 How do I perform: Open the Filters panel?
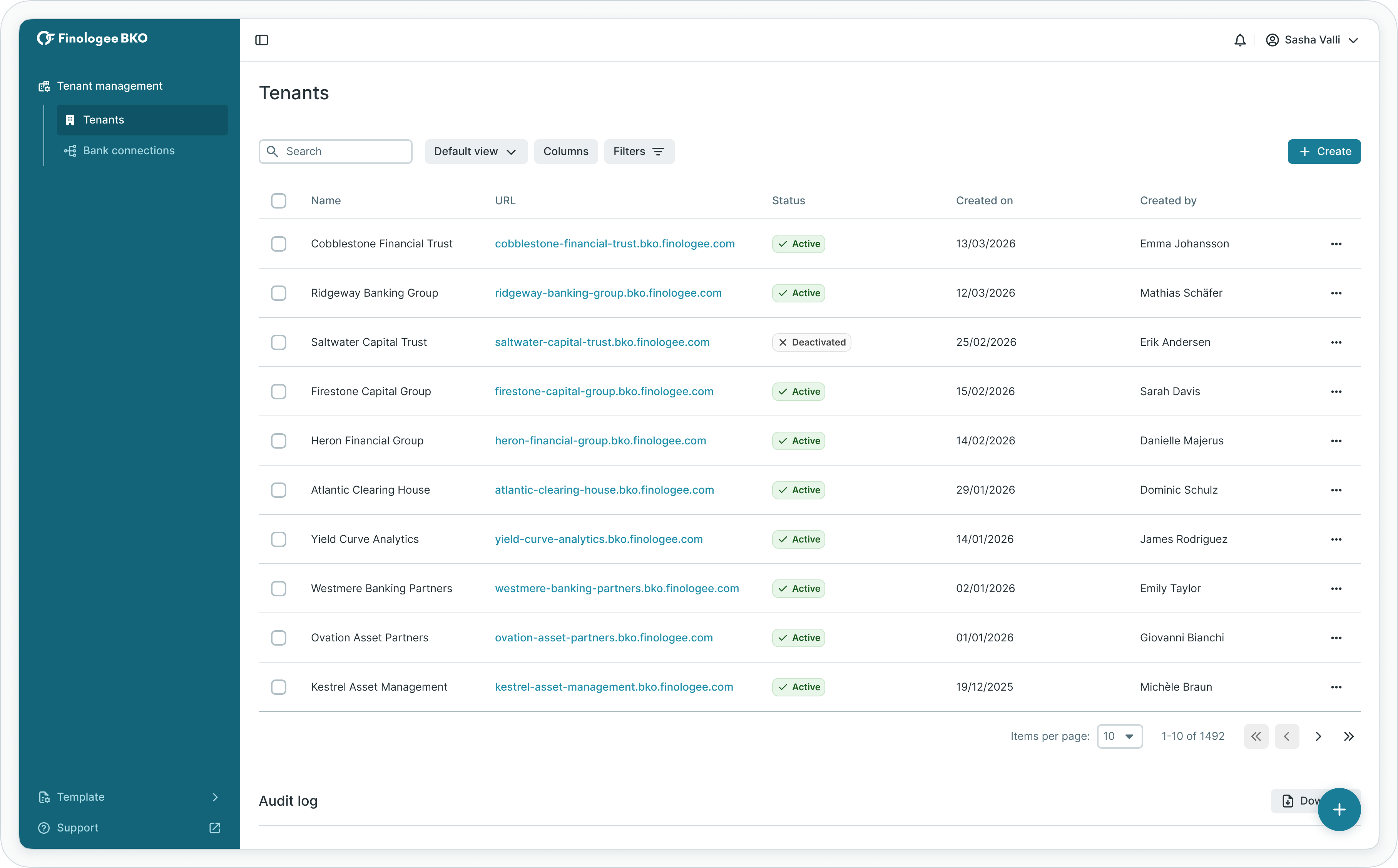639,152
